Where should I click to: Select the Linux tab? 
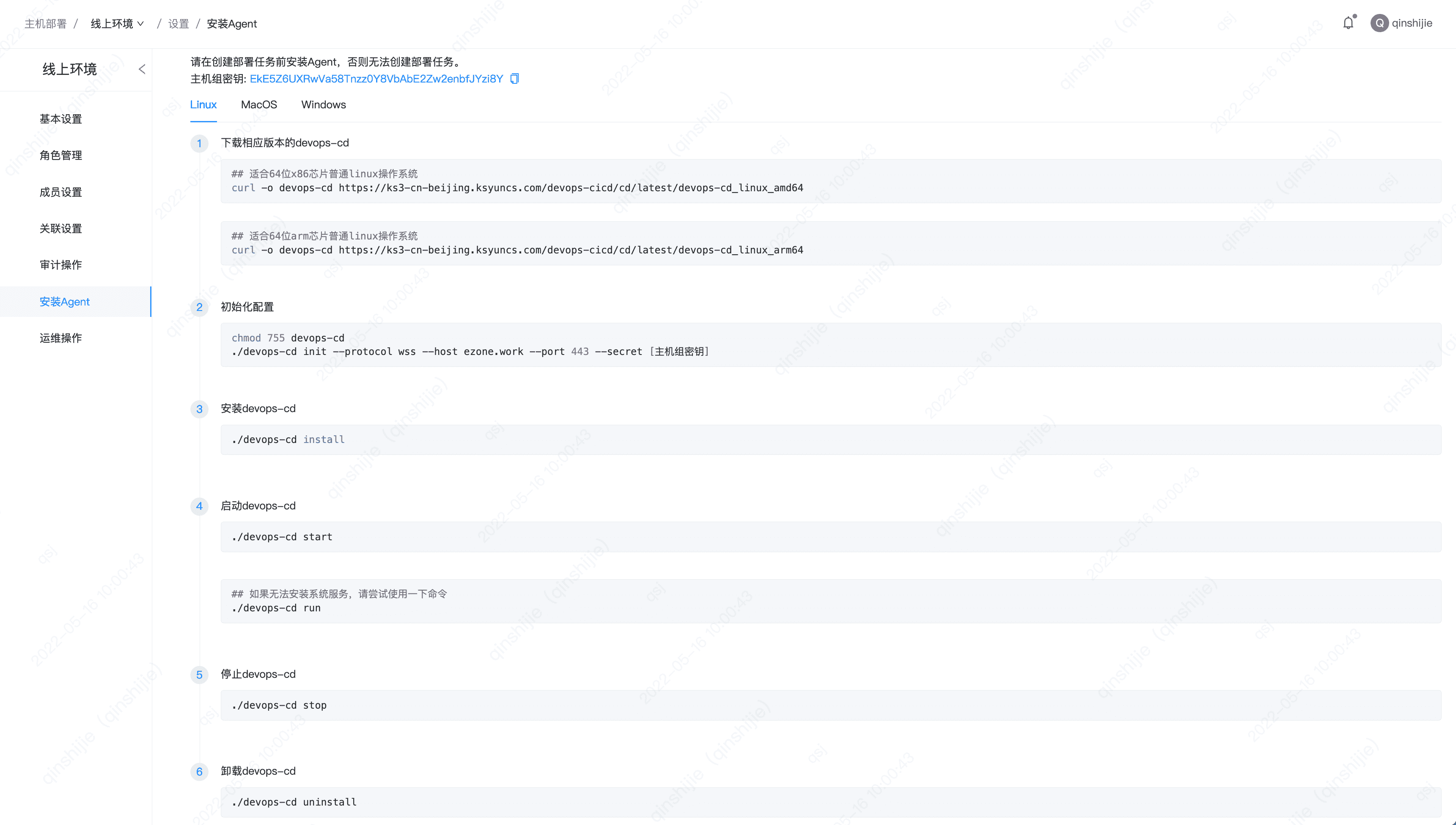[x=203, y=105]
